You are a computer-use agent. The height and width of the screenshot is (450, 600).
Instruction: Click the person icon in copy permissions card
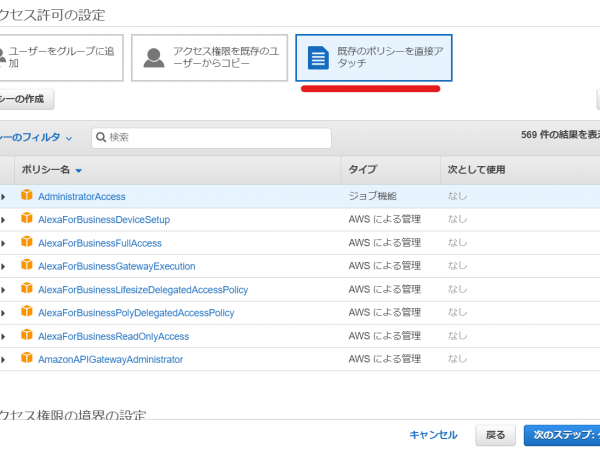click(154, 58)
